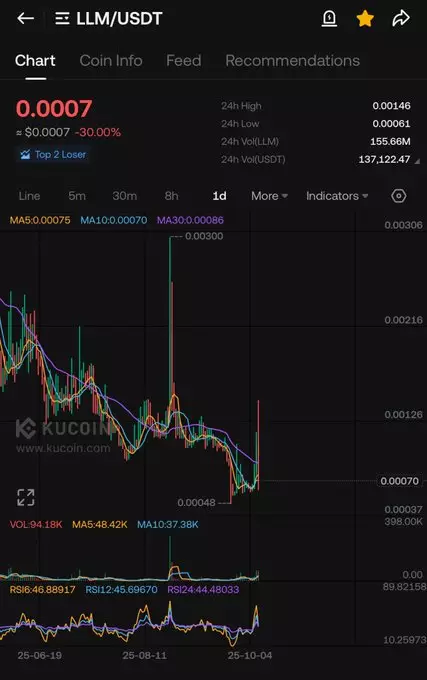
Task: Go to Recommendations tab
Action: [x=293, y=61]
